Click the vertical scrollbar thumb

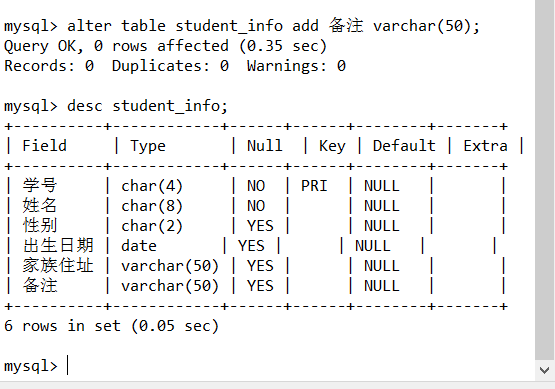(x=545, y=179)
